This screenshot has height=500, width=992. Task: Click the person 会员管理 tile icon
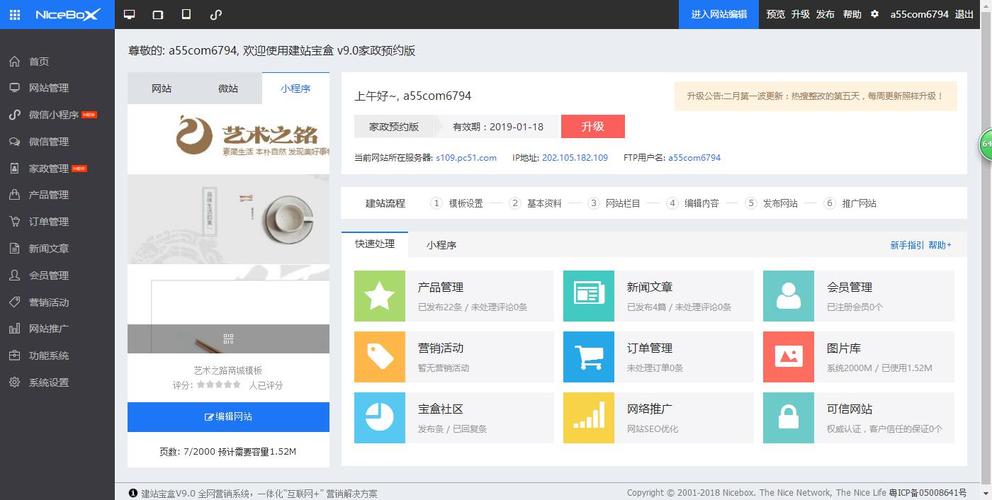tap(788, 296)
